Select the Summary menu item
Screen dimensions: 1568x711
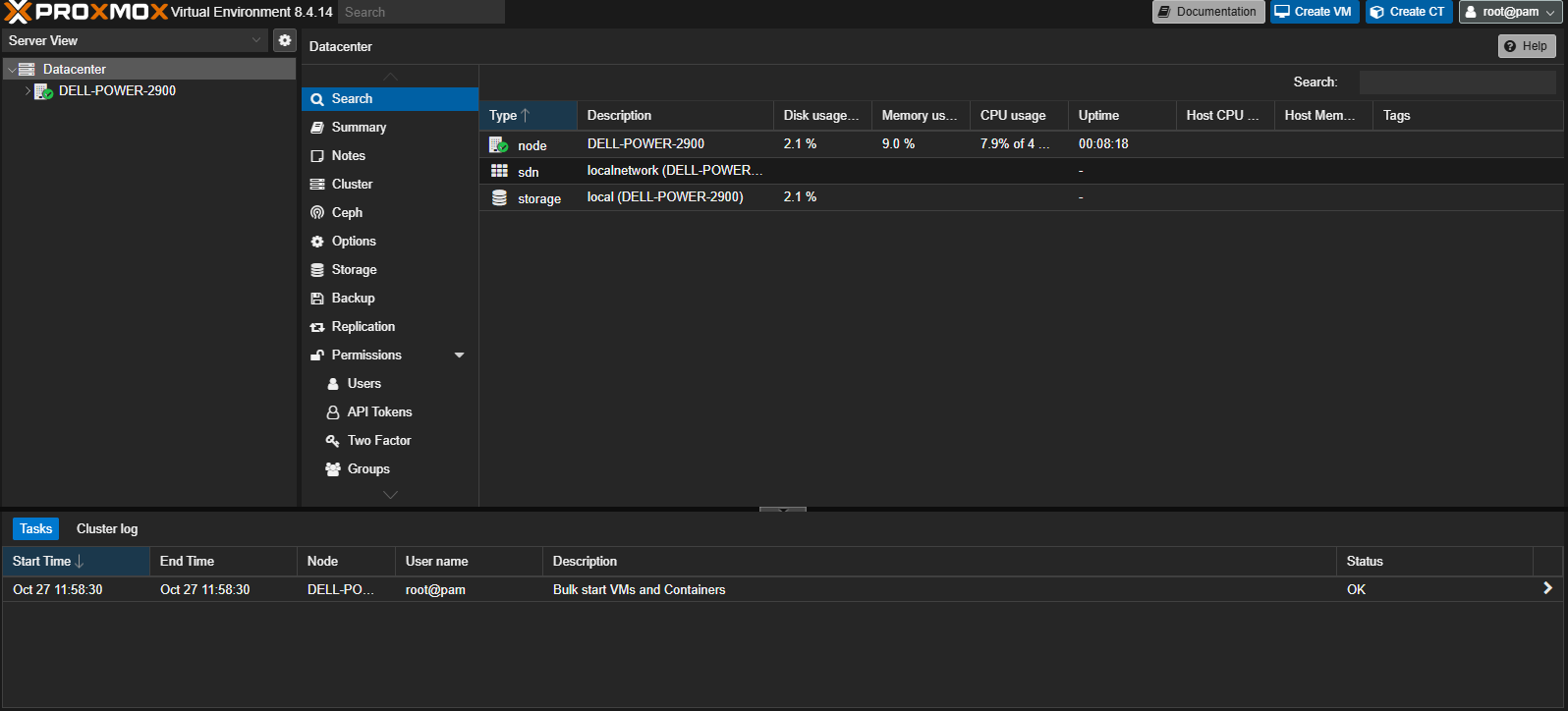tap(359, 128)
